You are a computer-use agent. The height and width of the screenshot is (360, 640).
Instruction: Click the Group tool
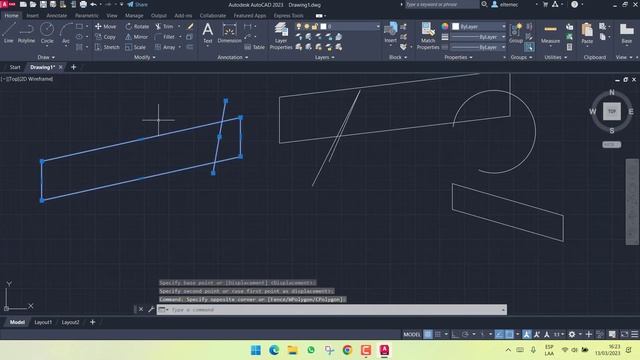point(516,33)
